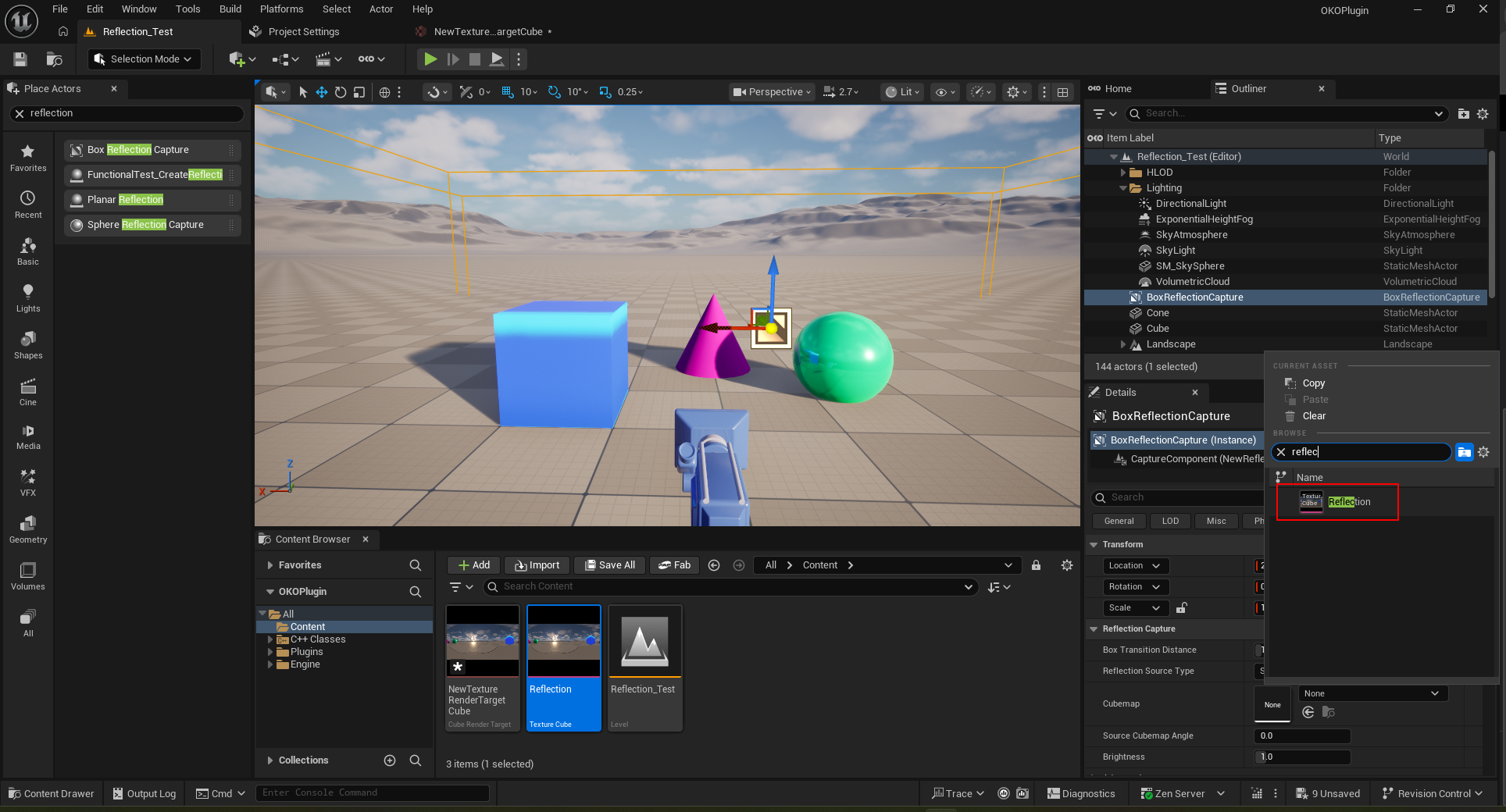This screenshot has height=812, width=1506.
Task: Click Use Selected Asset arrow beside Cubemap
Action: point(1308,712)
